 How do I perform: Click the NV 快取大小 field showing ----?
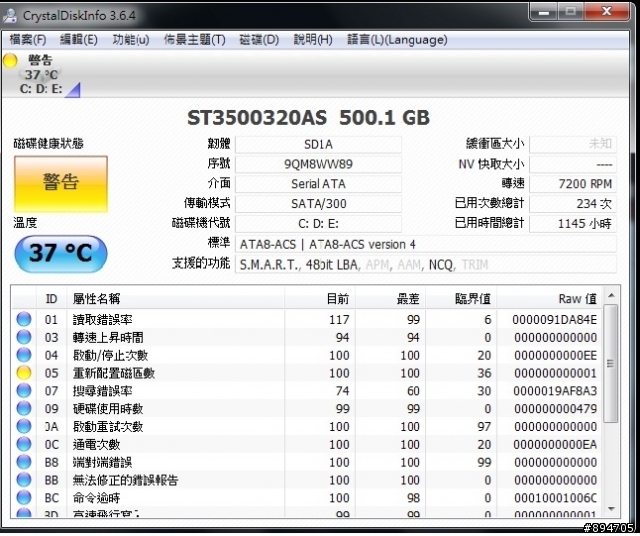coord(573,164)
